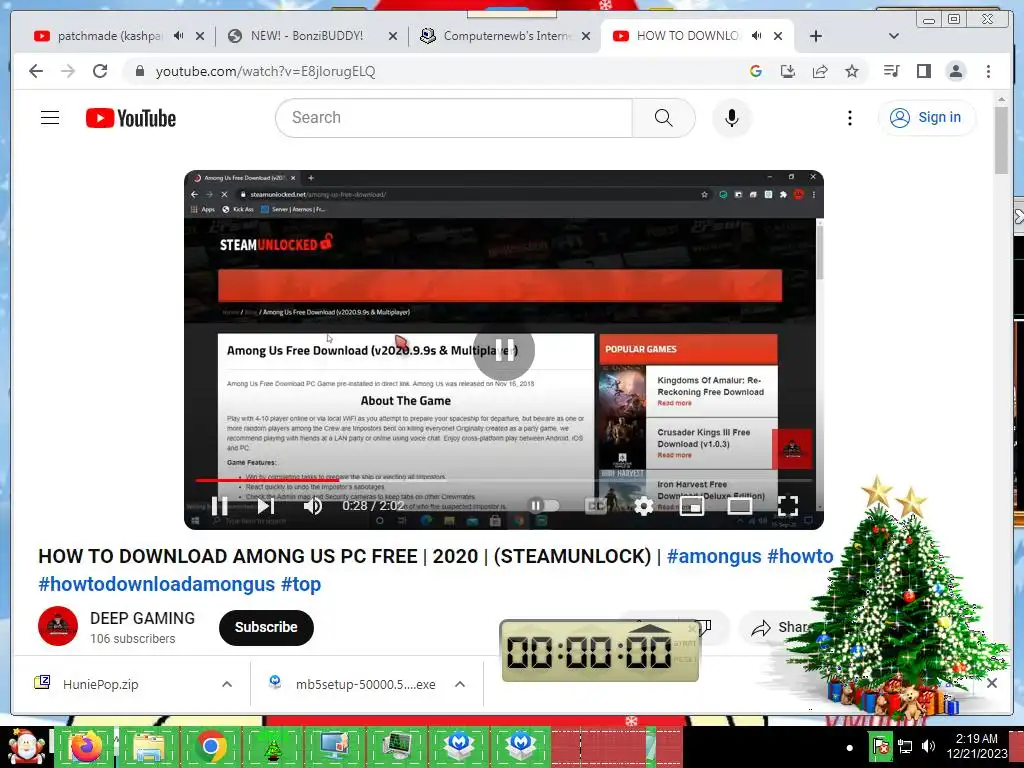
Task: Open the DEEP GAMING channel avatar
Action: (x=58, y=626)
